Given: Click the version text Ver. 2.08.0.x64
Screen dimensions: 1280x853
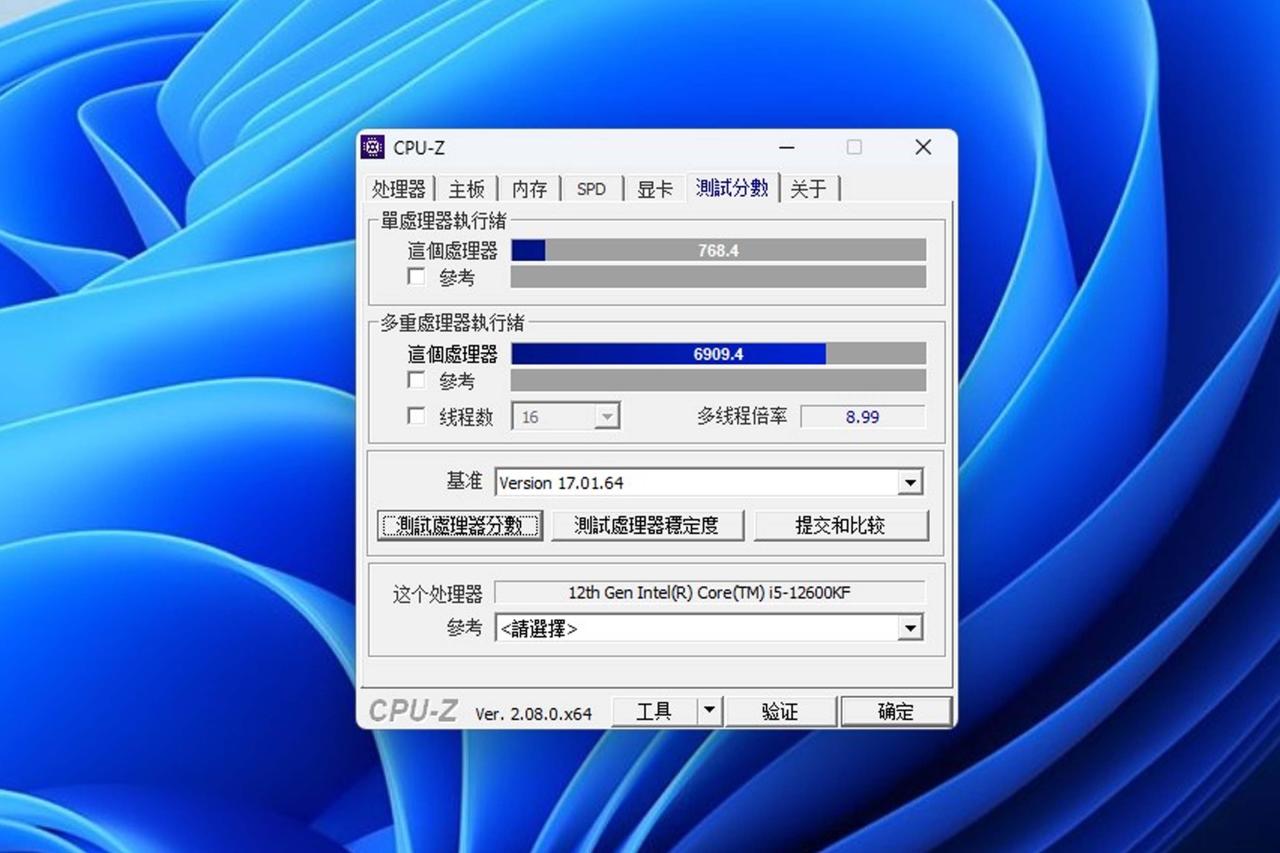Looking at the screenshot, I should 533,713.
